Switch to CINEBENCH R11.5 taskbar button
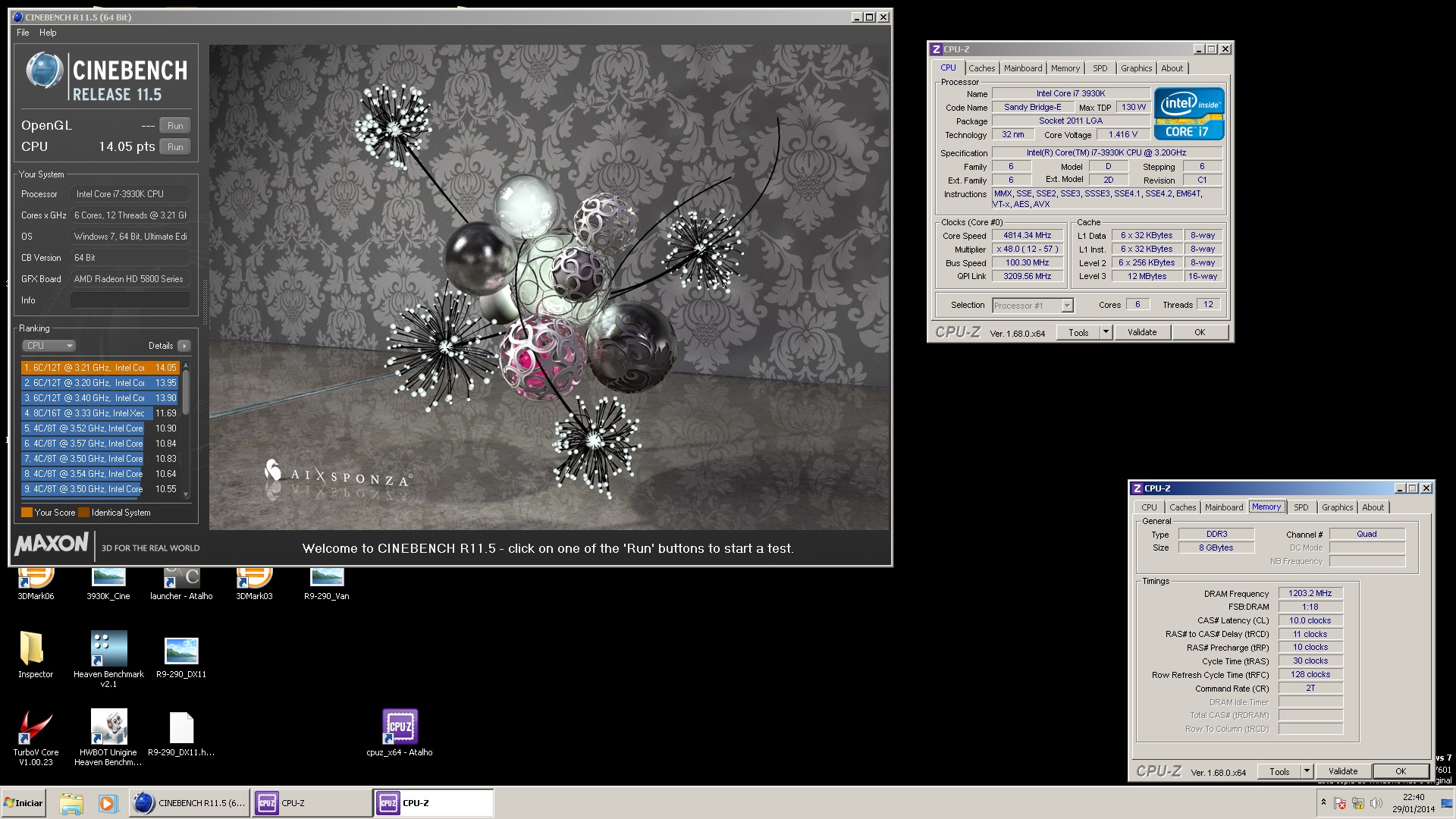 coord(189,803)
